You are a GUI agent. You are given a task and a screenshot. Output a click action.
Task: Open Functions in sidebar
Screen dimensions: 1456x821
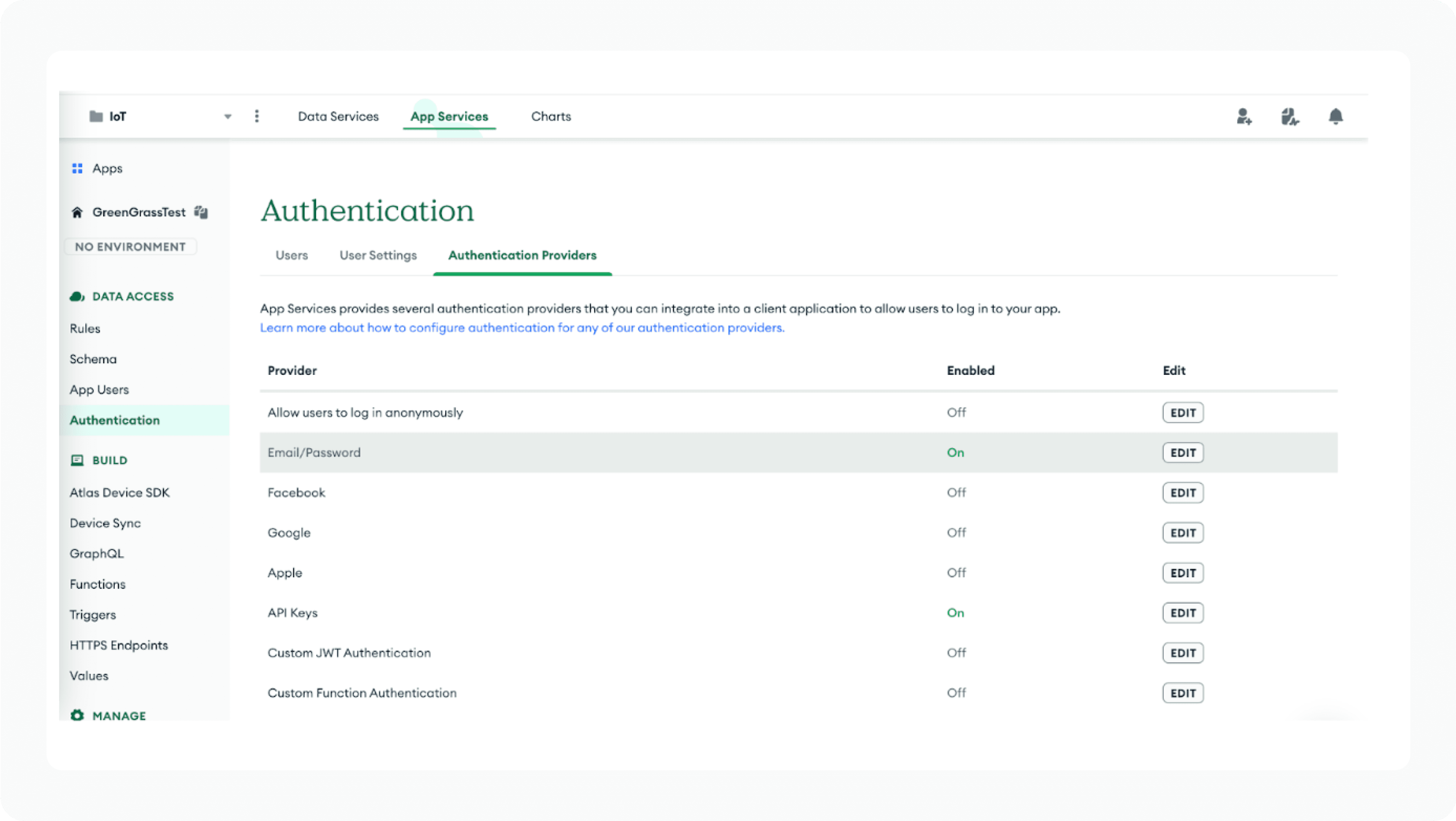(x=98, y=584)
